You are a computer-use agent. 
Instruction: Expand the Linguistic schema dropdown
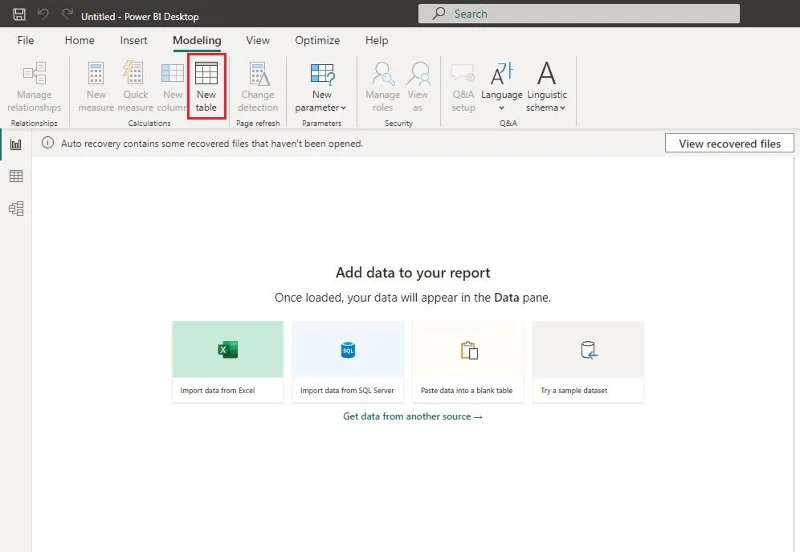(x=546, y=87)
